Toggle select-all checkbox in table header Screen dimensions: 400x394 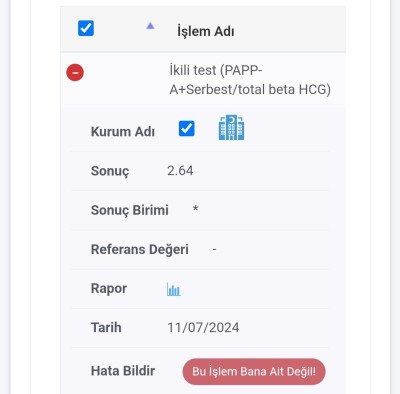86,28
